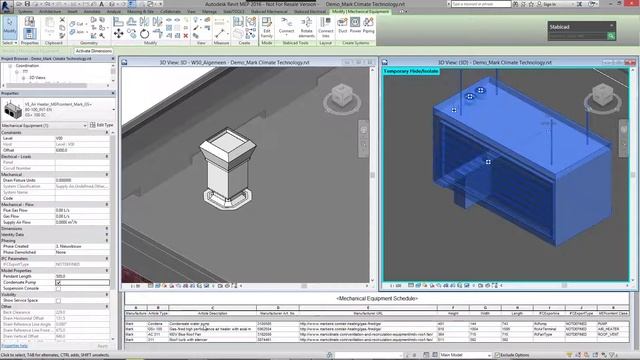Open the Annotate ribbon tab
The width and height of the screenshot is (640, 360).
(91, 11)
